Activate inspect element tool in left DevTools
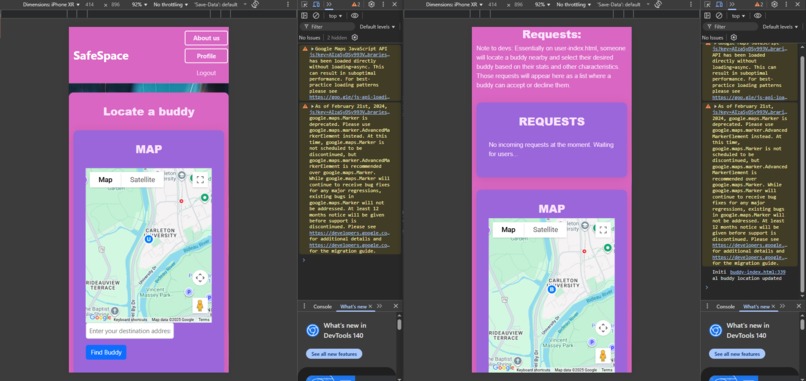The width and height of the screenshot is (806, 381). point(304,4)
